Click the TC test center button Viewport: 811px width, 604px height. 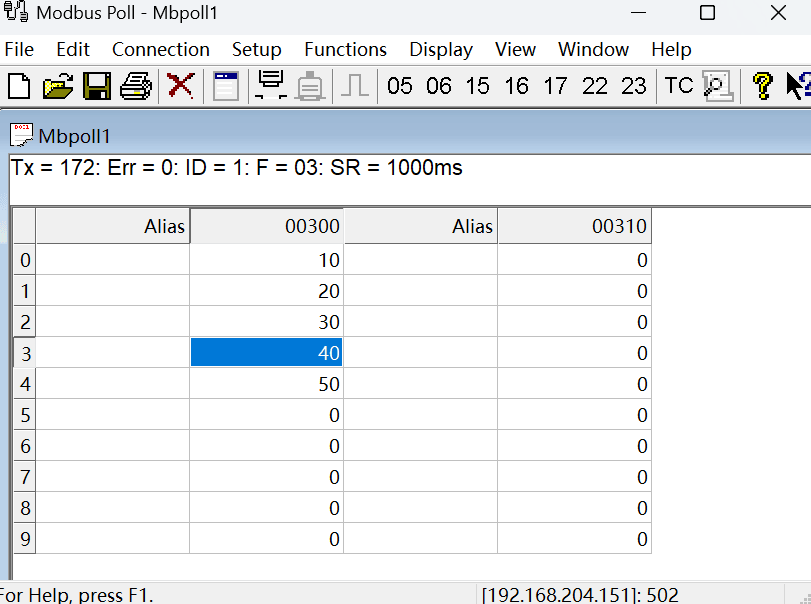(679, 86)
